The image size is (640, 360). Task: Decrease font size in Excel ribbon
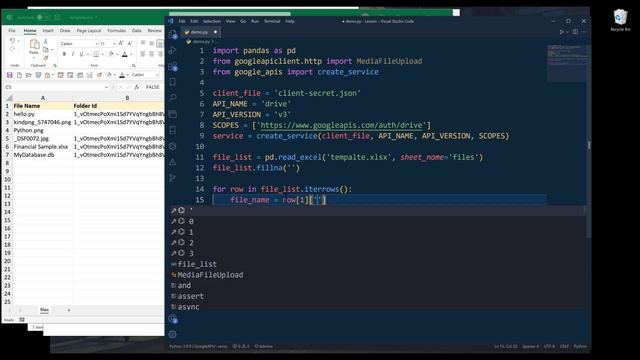click(130, 43)
